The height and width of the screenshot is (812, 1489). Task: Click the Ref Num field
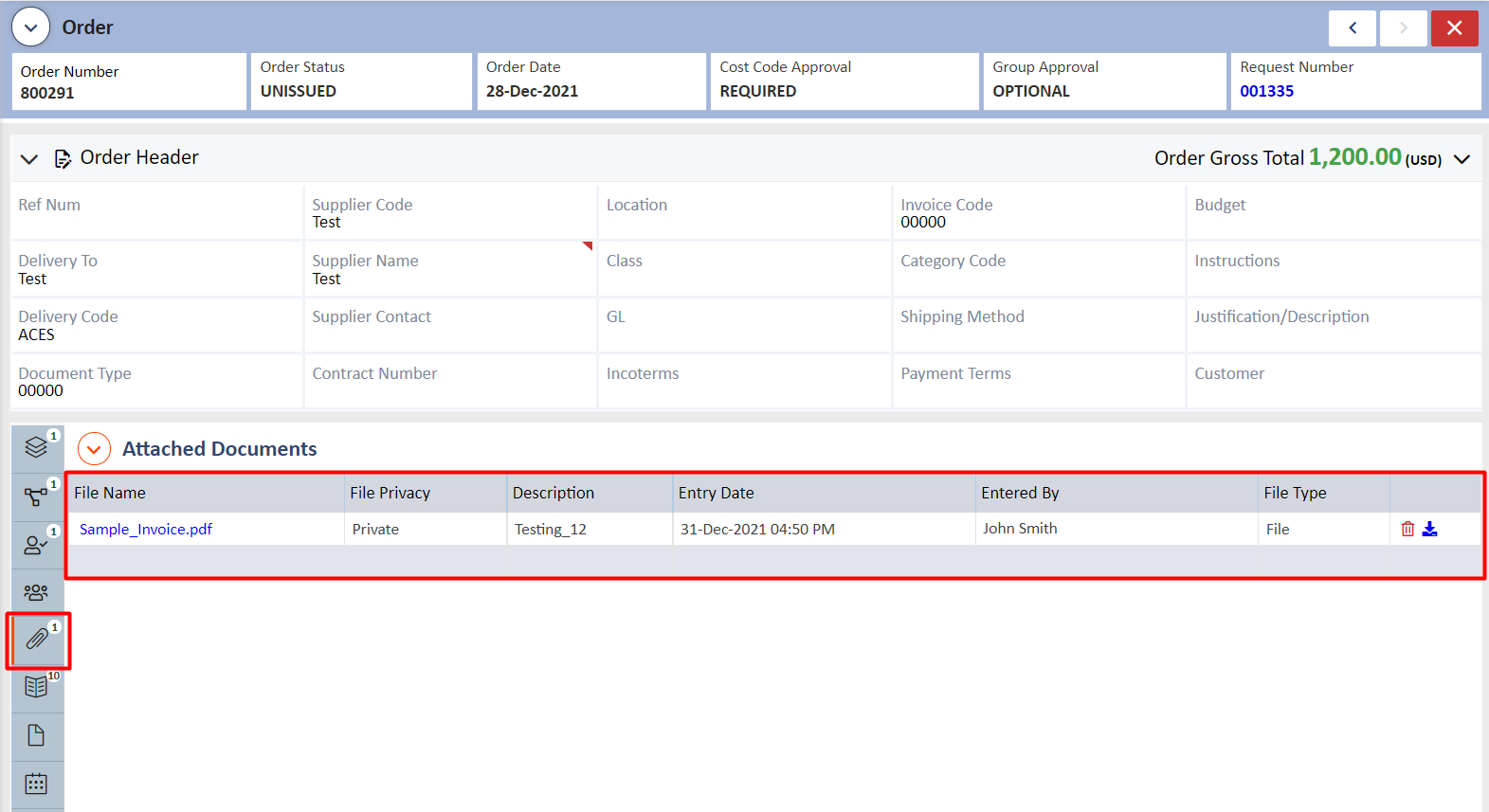pos(156,211)
